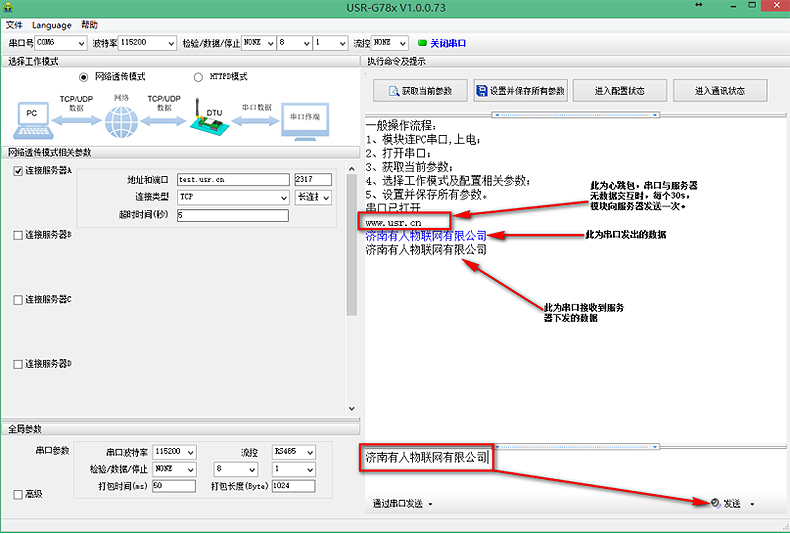Click the save icon on 设置并保存所有参数
Screen dimensions: 790x534
click(482, 91)
